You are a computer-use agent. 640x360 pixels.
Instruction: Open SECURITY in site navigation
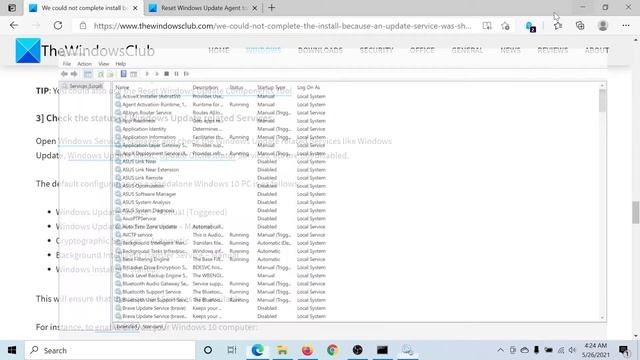point(376,50)
